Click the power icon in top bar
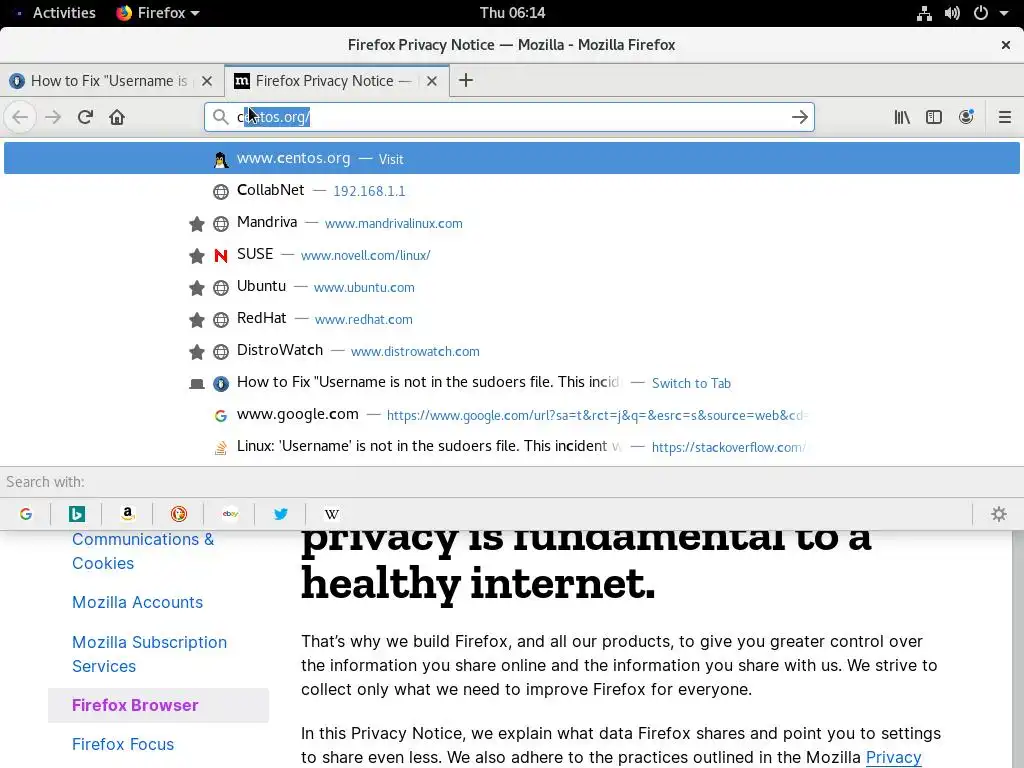 click(x=980, y=13)
